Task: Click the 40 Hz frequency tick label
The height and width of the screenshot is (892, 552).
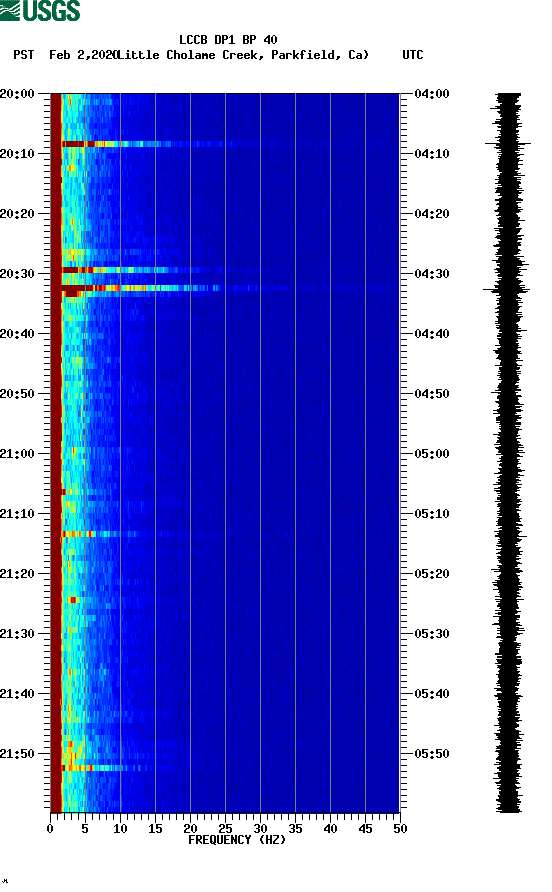Action: [x=331, y=829]
